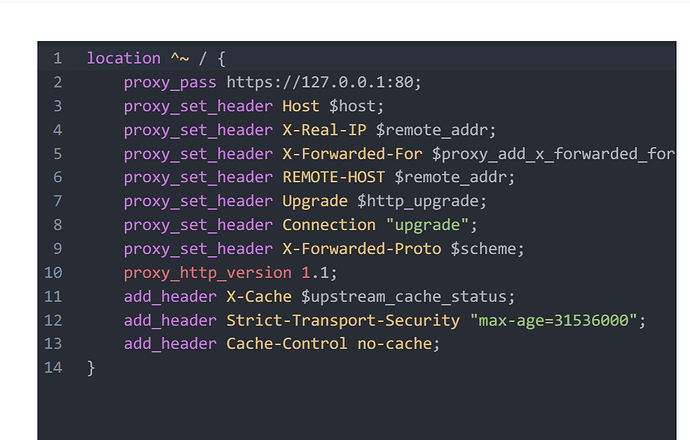The image size is (690, 440).
Task: Click $proxy_add_x_forwarded_for variable
Action: pyautogui.click(x=553, y=154)
